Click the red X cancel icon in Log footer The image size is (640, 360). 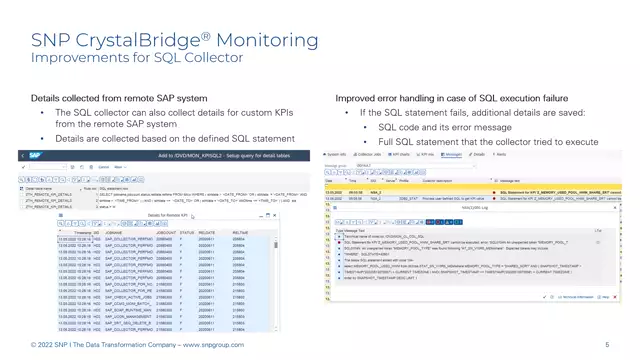[x=615, y=297]
